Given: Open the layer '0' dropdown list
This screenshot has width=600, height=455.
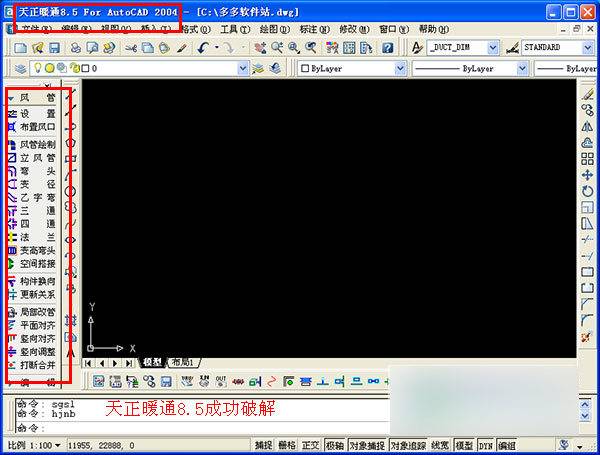Looking at the screenshot, I should click(x=243, y=68).
